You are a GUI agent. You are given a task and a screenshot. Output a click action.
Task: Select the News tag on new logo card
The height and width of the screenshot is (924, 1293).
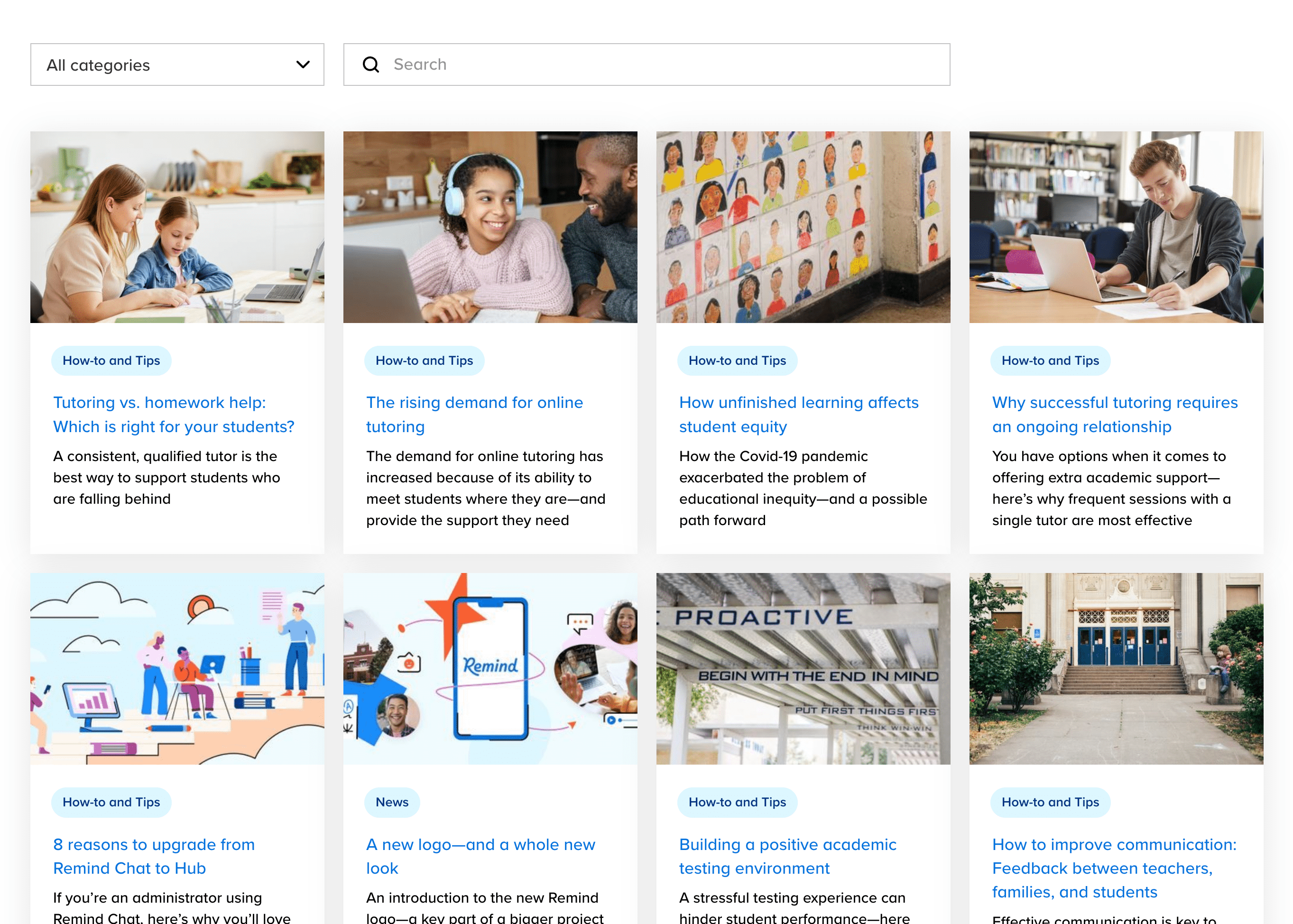coord(392,802)
